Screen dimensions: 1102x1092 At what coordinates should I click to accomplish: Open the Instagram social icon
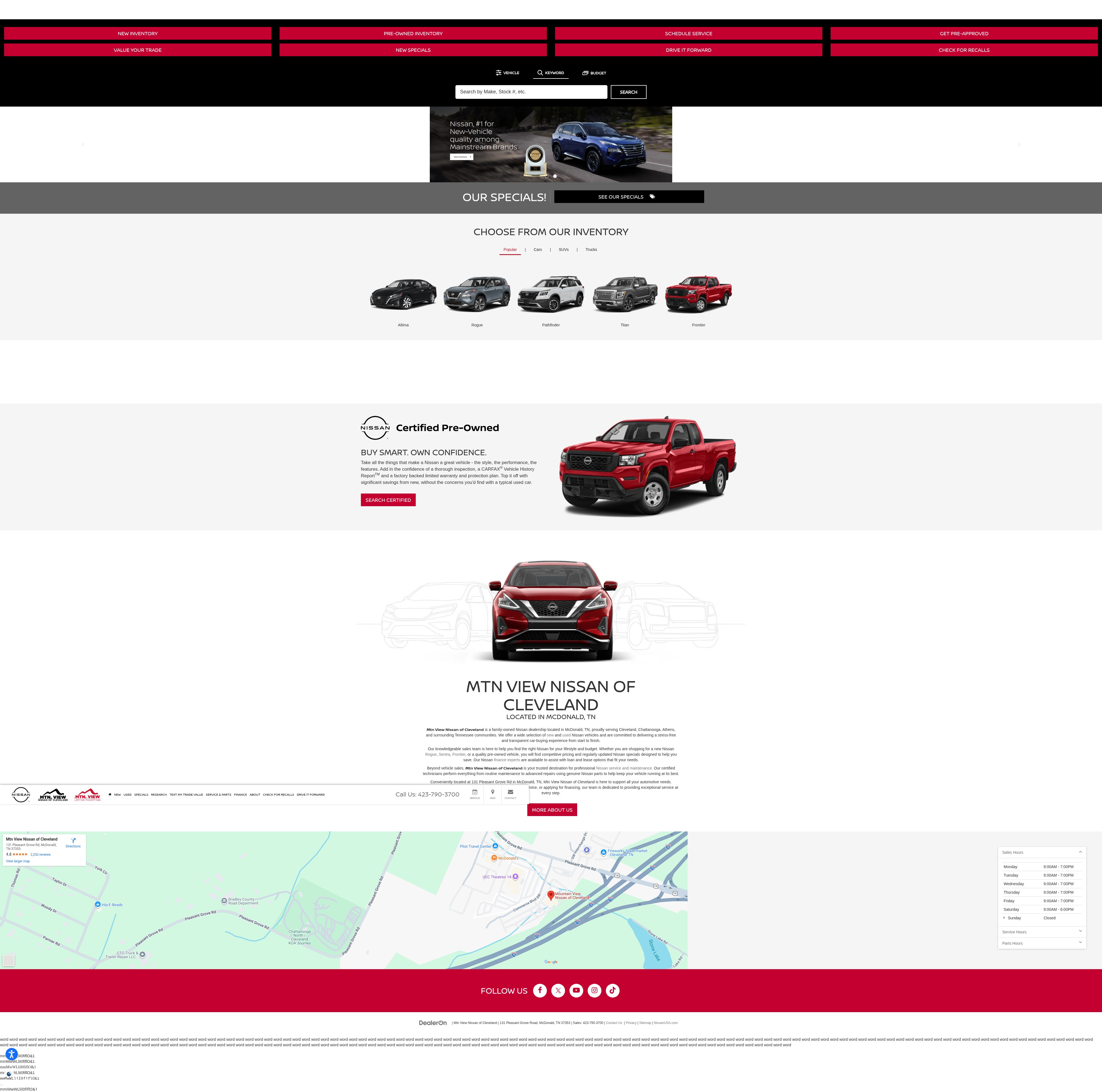click(x=594, y=990)
